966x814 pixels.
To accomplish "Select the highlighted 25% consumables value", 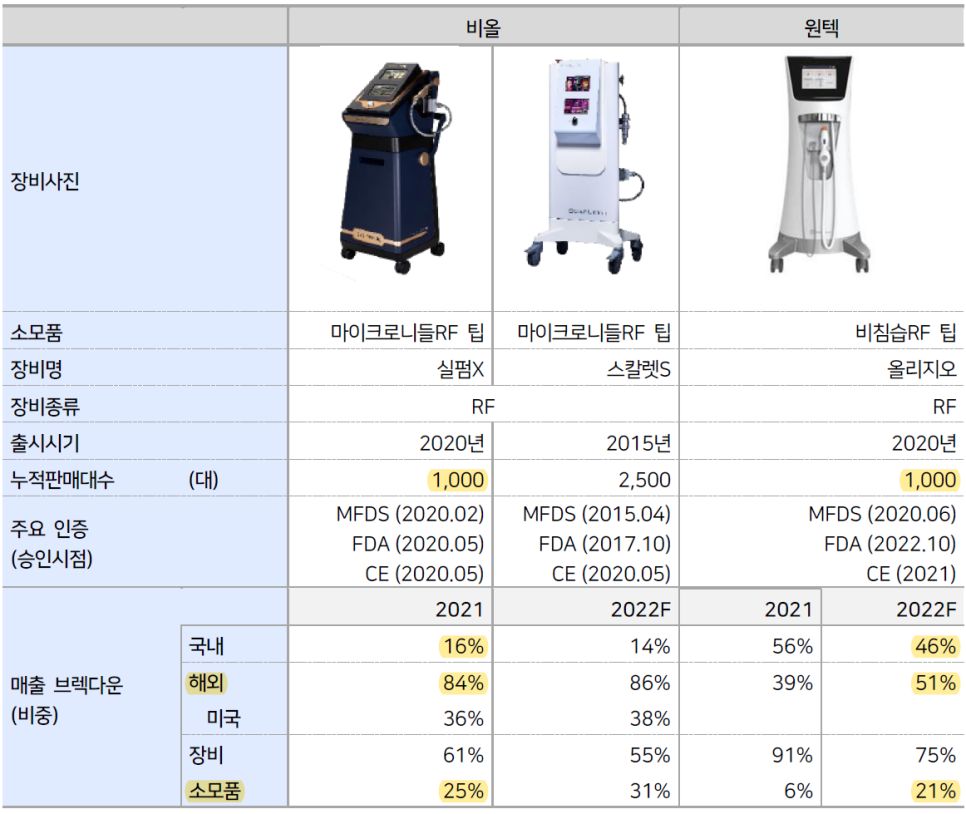I will pyautogui.click(x=463, y=791).
